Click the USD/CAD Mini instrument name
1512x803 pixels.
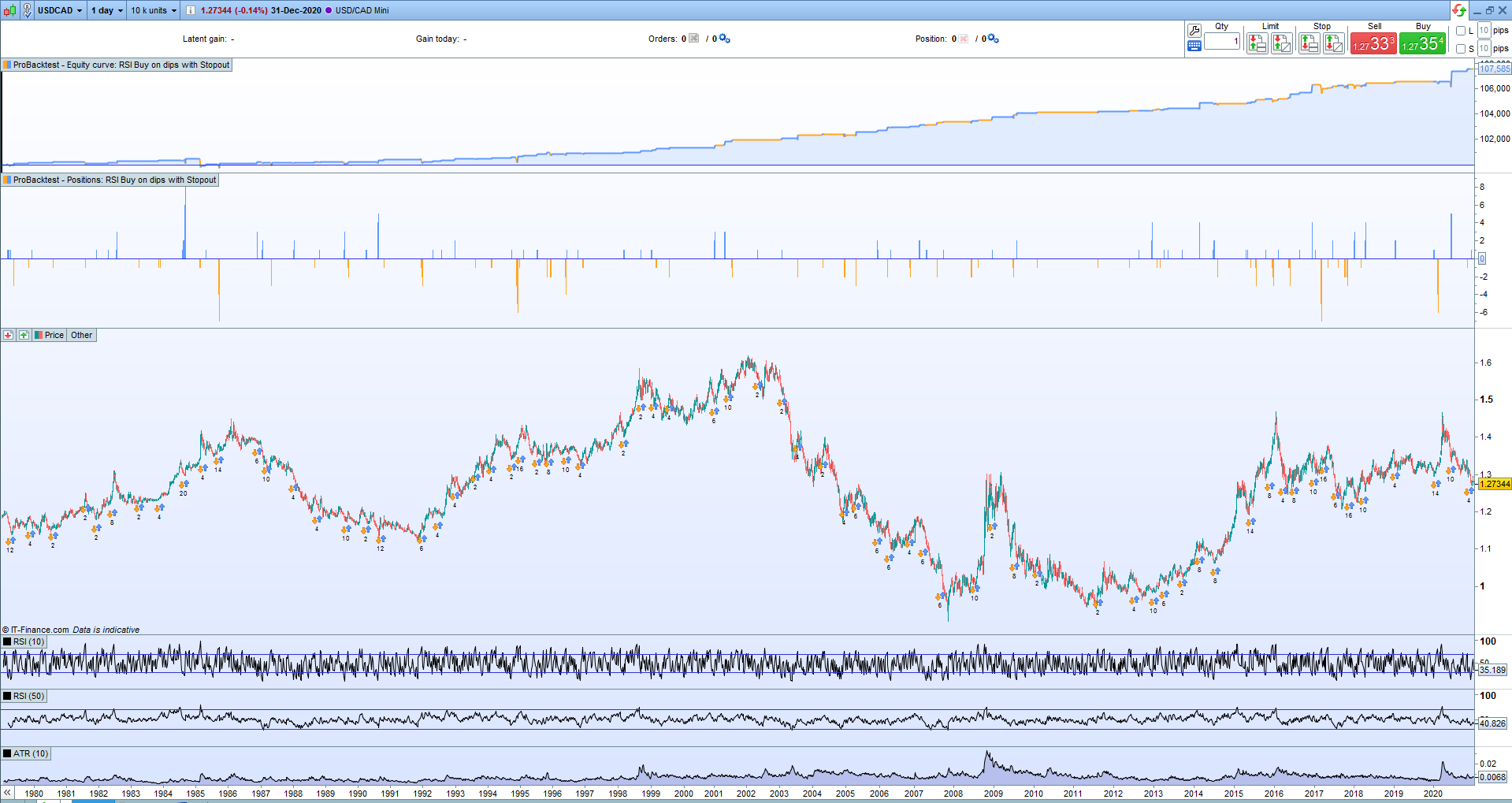pos(362,10)
